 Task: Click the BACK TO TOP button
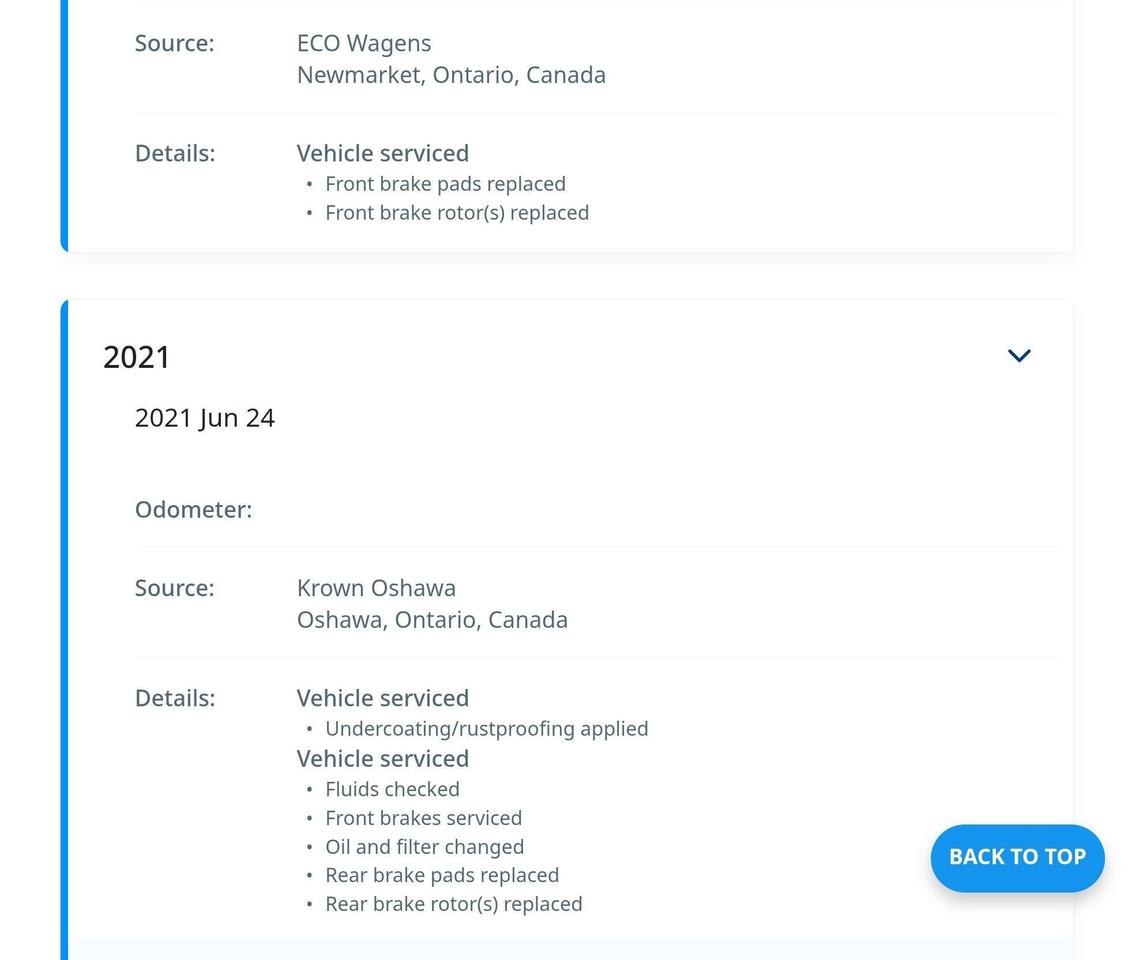click(1017, 857)
